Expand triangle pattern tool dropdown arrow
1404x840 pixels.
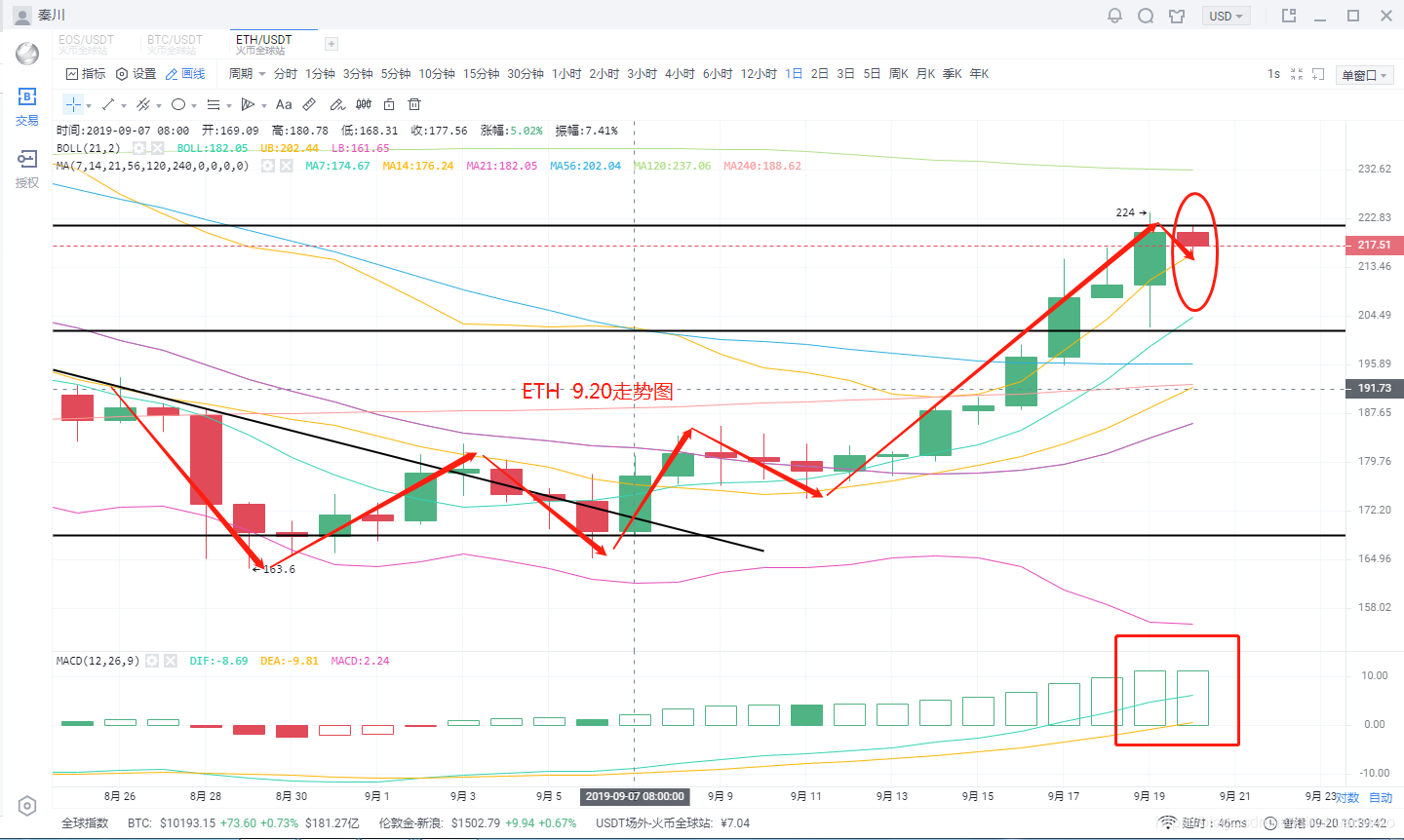tap(264, 106)
